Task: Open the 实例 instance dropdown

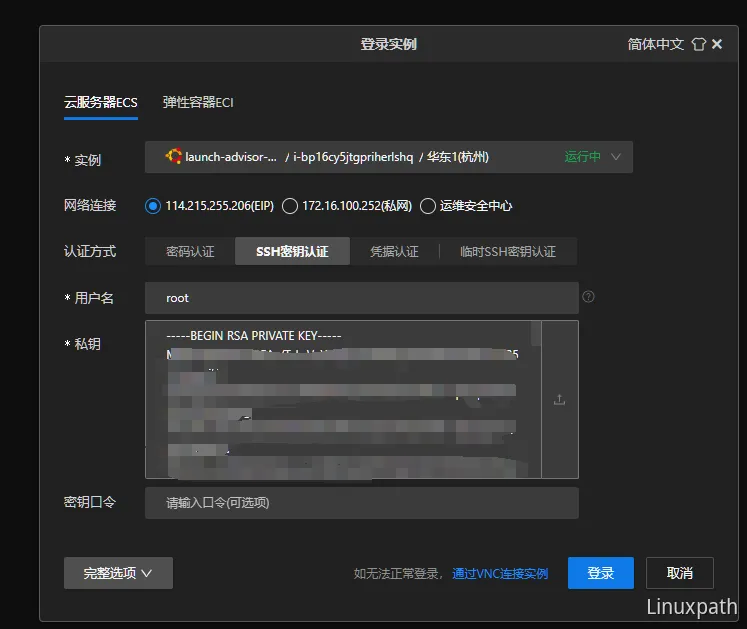Action: [x=389, y=157]
